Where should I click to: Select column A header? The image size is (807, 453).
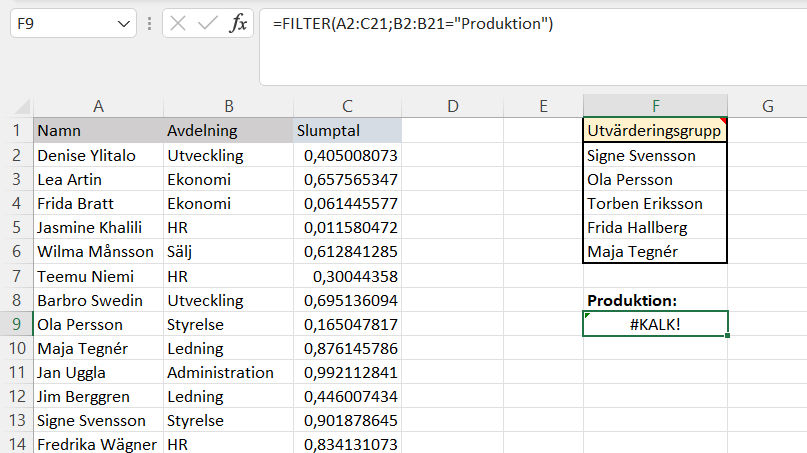tap(98, 106)
